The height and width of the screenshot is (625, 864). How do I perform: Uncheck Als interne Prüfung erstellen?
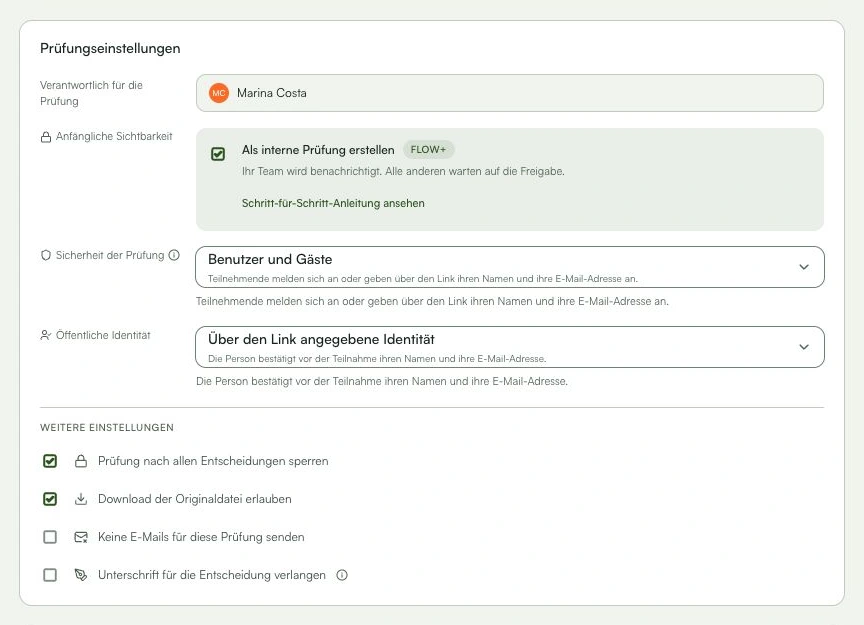tap(218, 154)
